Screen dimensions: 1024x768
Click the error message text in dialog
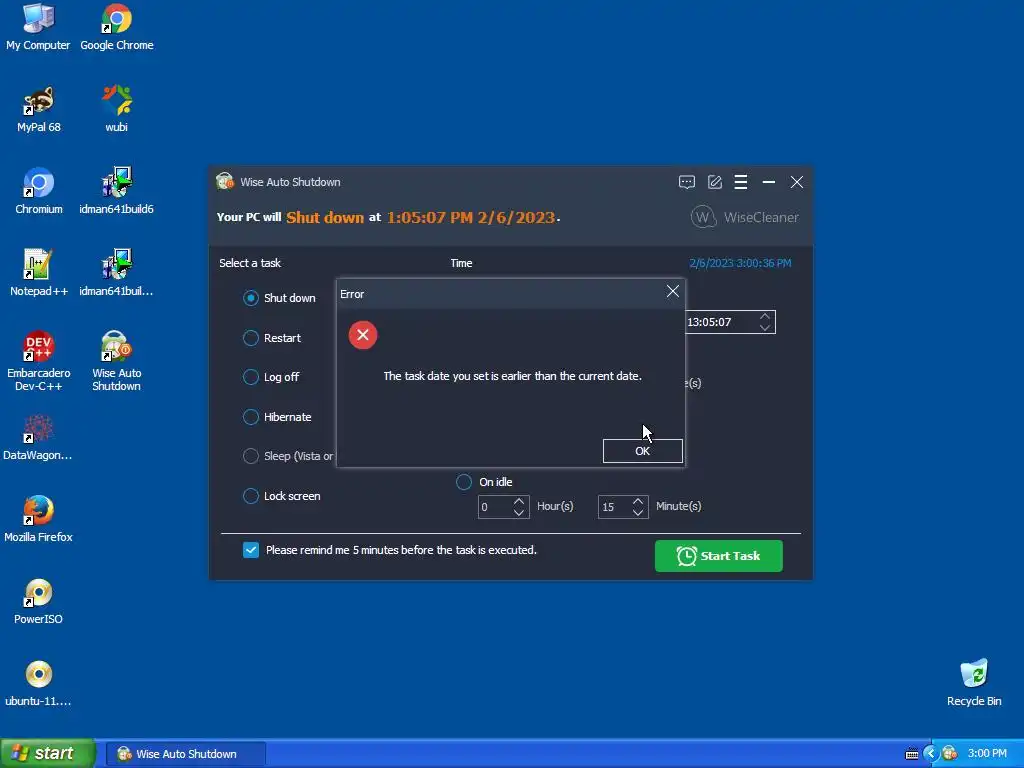pyautogui.click(x=512, y=376)
